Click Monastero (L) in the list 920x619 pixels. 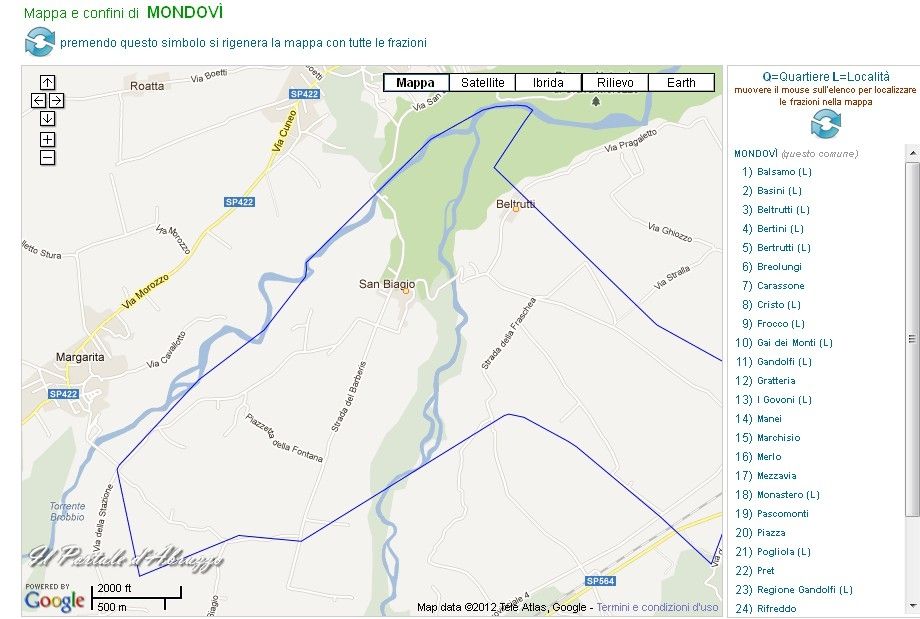(788, 495)
